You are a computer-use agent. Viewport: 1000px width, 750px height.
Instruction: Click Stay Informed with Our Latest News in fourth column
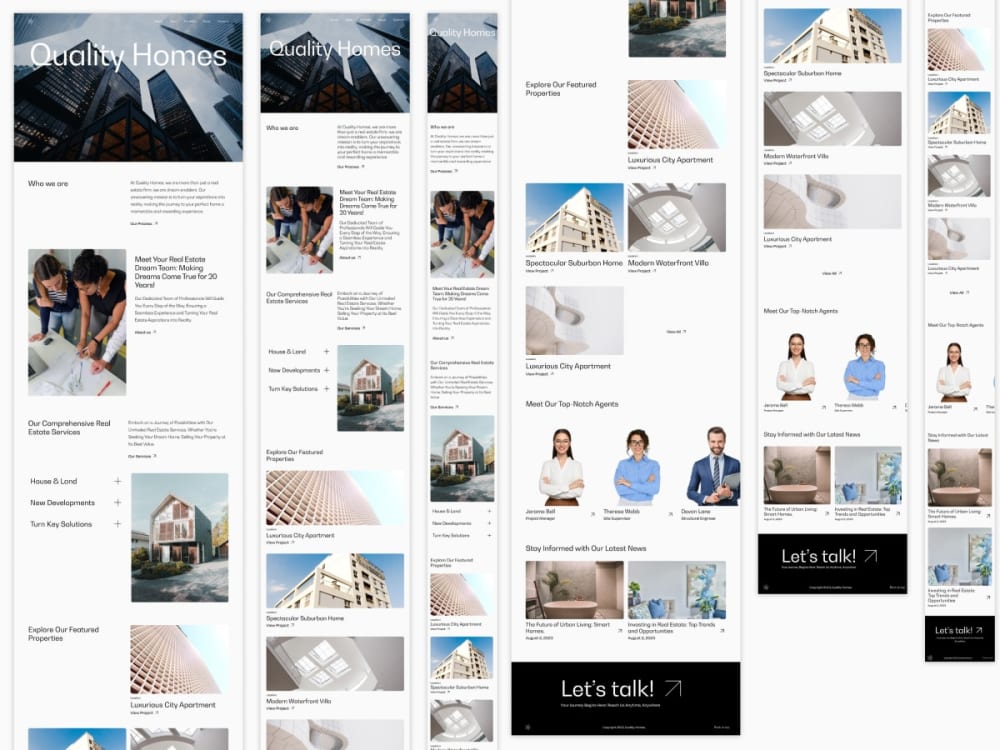[x=586, y=548]
